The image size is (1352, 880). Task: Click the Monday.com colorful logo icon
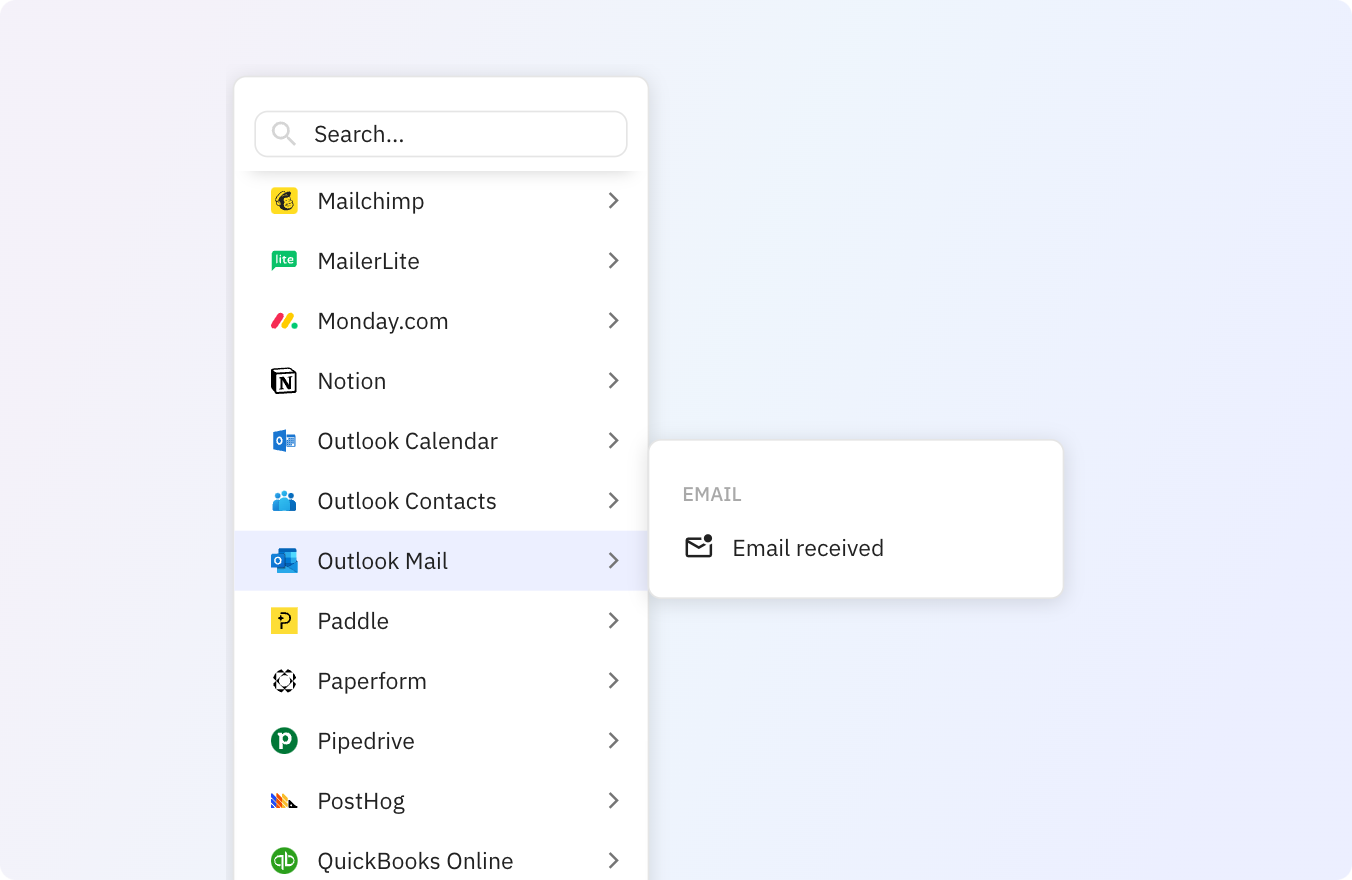284,321
